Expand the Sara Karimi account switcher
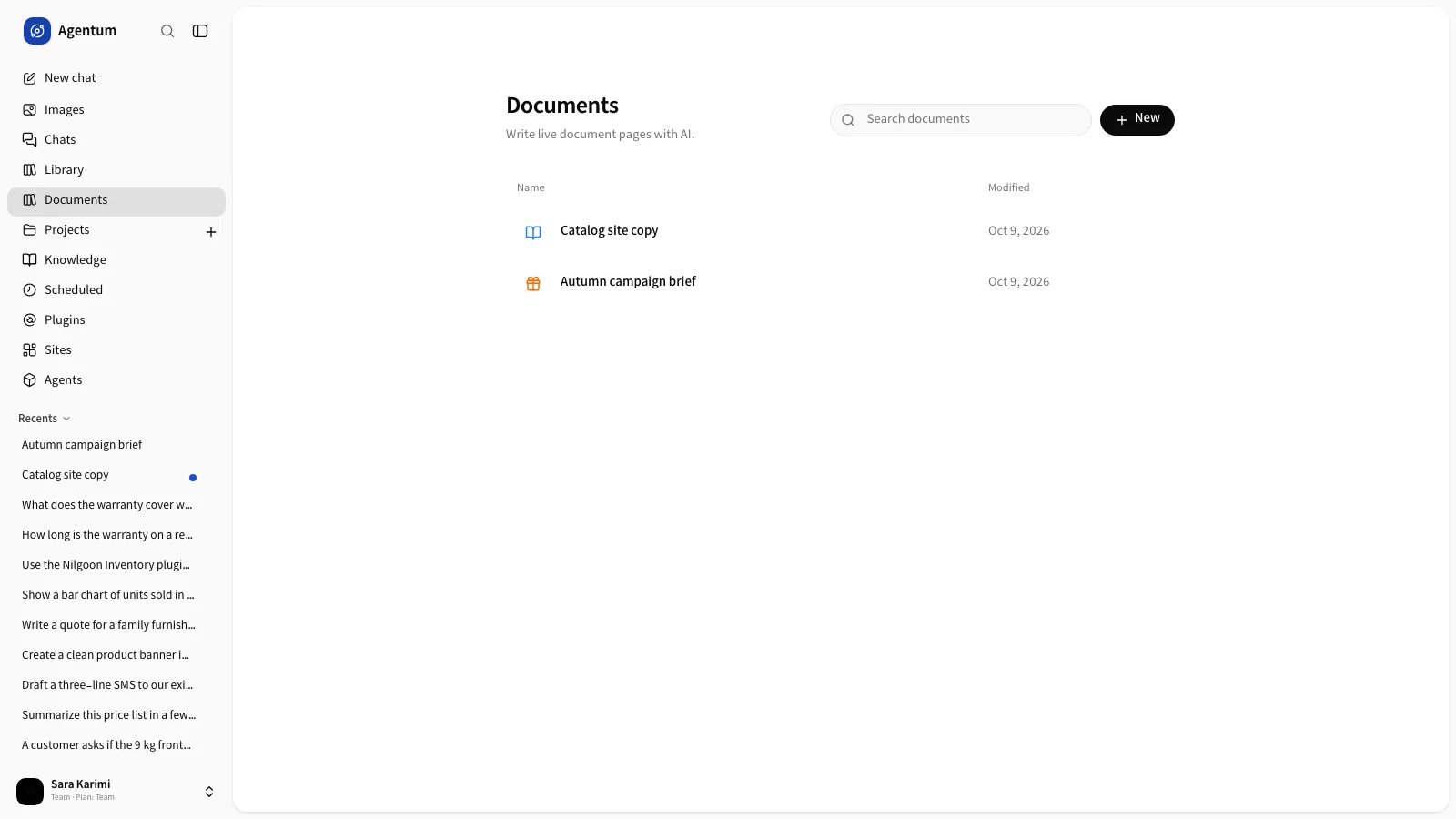 click(x=209, y=792)
